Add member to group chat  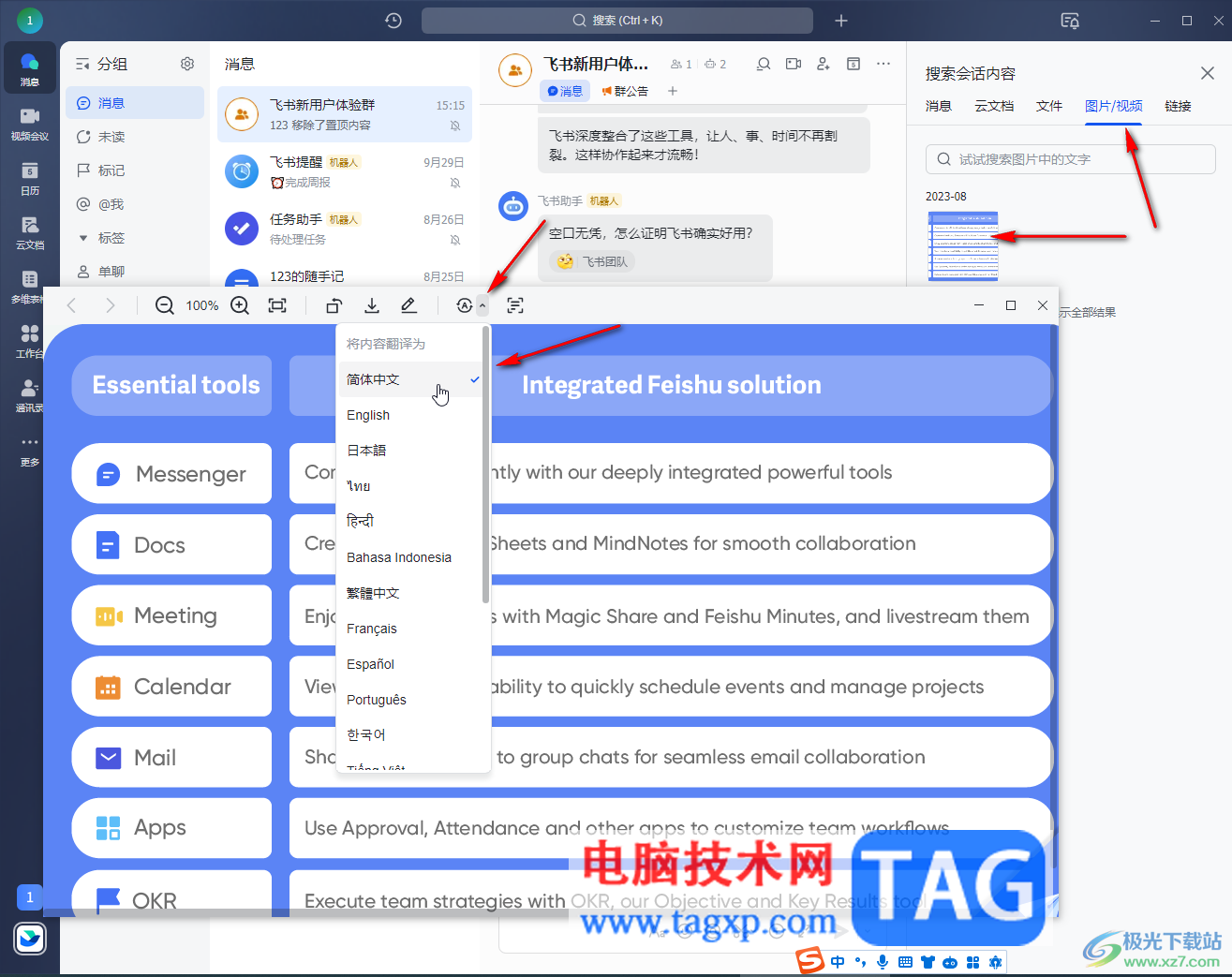tap(824, 64)
